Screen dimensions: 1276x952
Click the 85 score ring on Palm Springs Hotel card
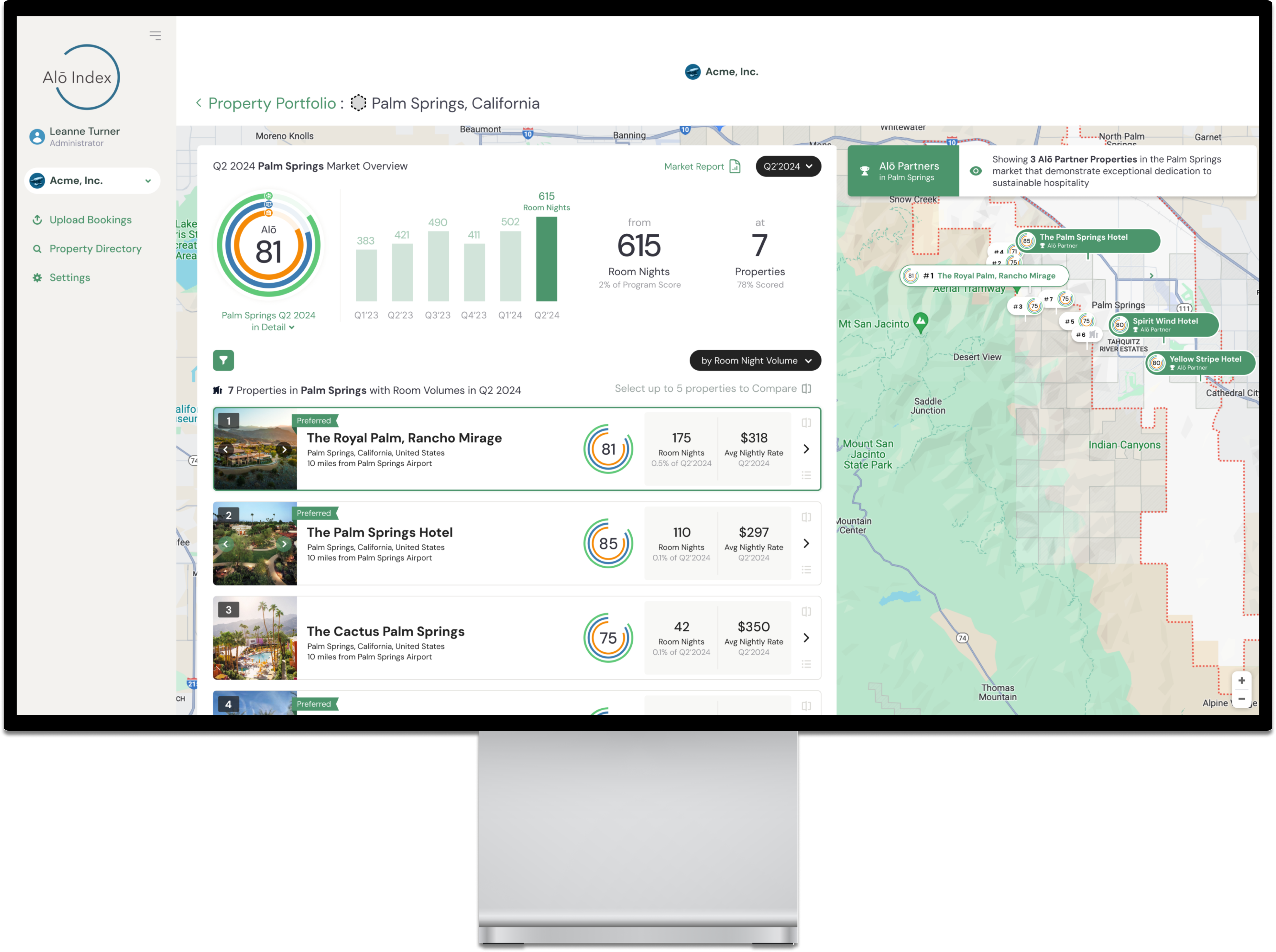coord(608,543)
